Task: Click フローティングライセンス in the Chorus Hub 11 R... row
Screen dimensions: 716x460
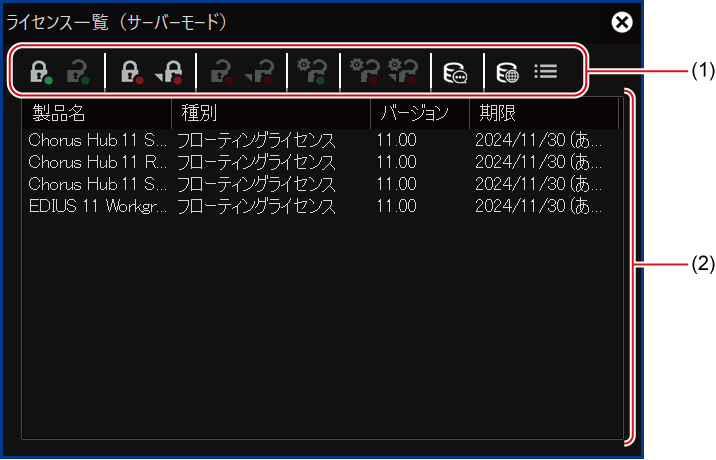Action: [256, 162]
